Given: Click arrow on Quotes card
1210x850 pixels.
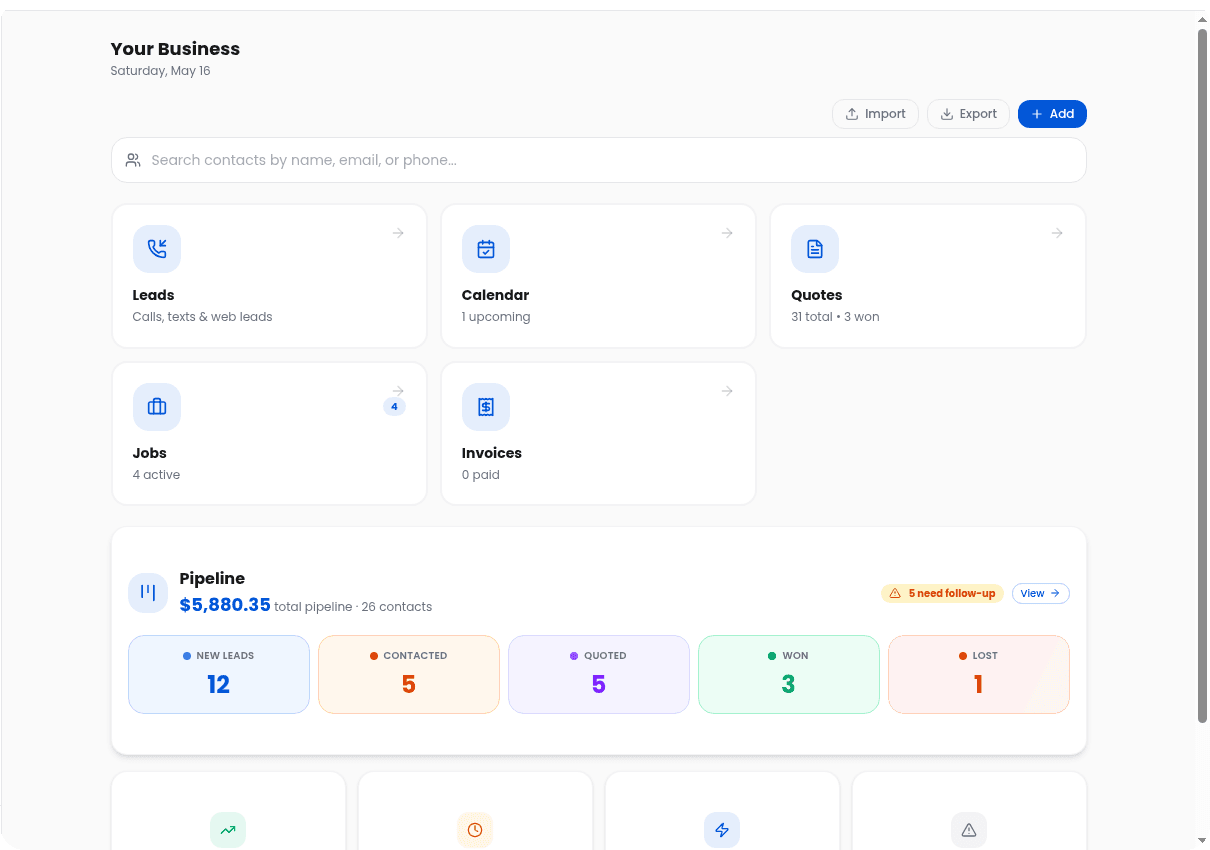Looking at the screenshot, I should [1057, 233].
